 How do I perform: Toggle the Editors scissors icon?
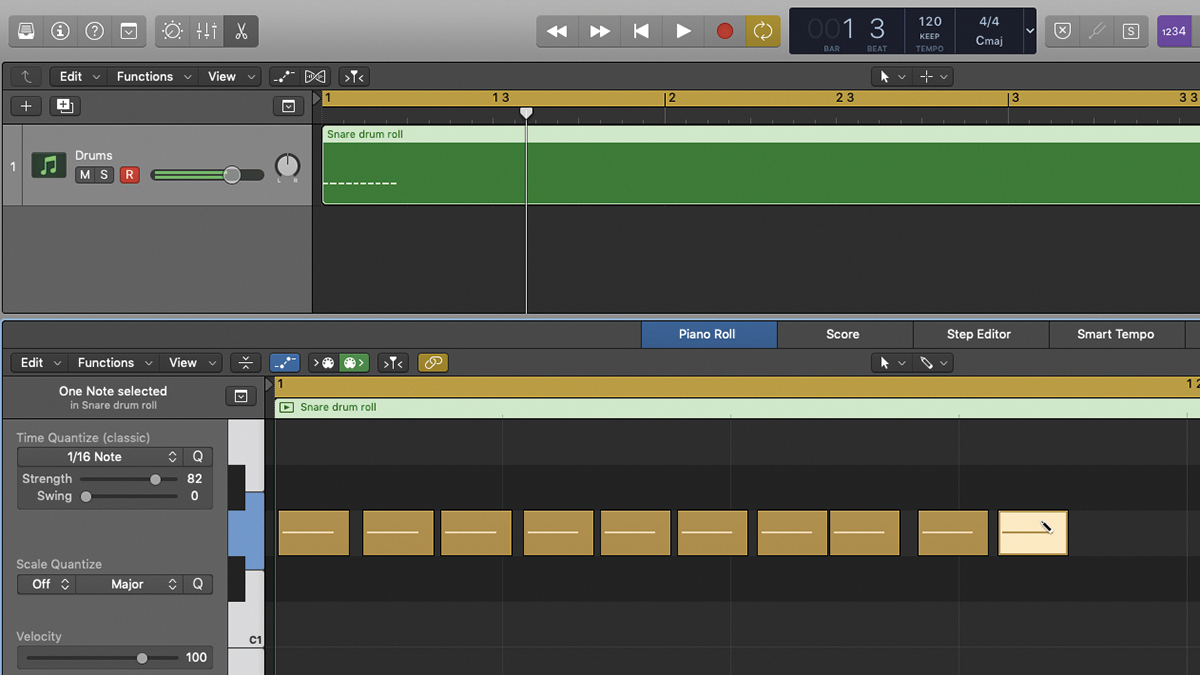[241, 31]
